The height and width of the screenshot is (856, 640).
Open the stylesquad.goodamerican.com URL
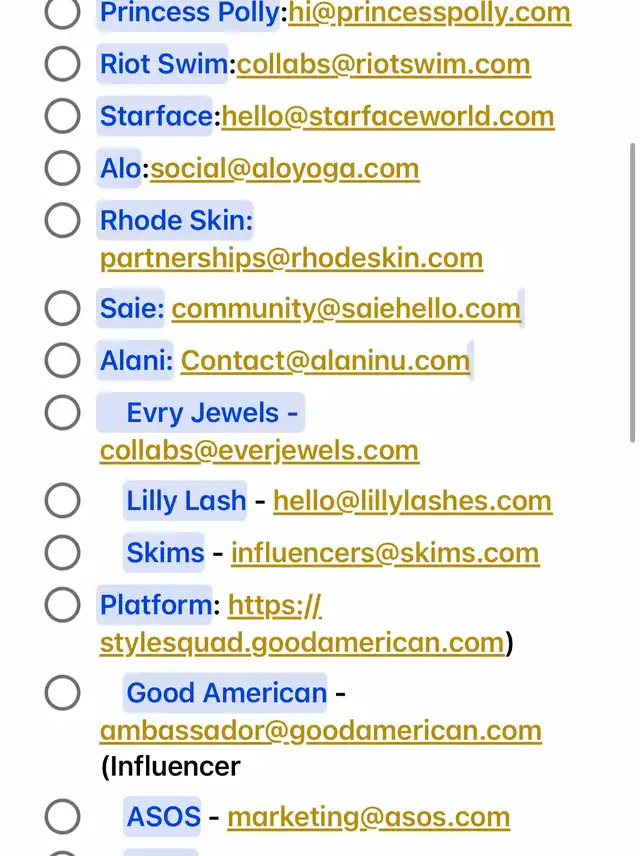click(x=301, y=642)
